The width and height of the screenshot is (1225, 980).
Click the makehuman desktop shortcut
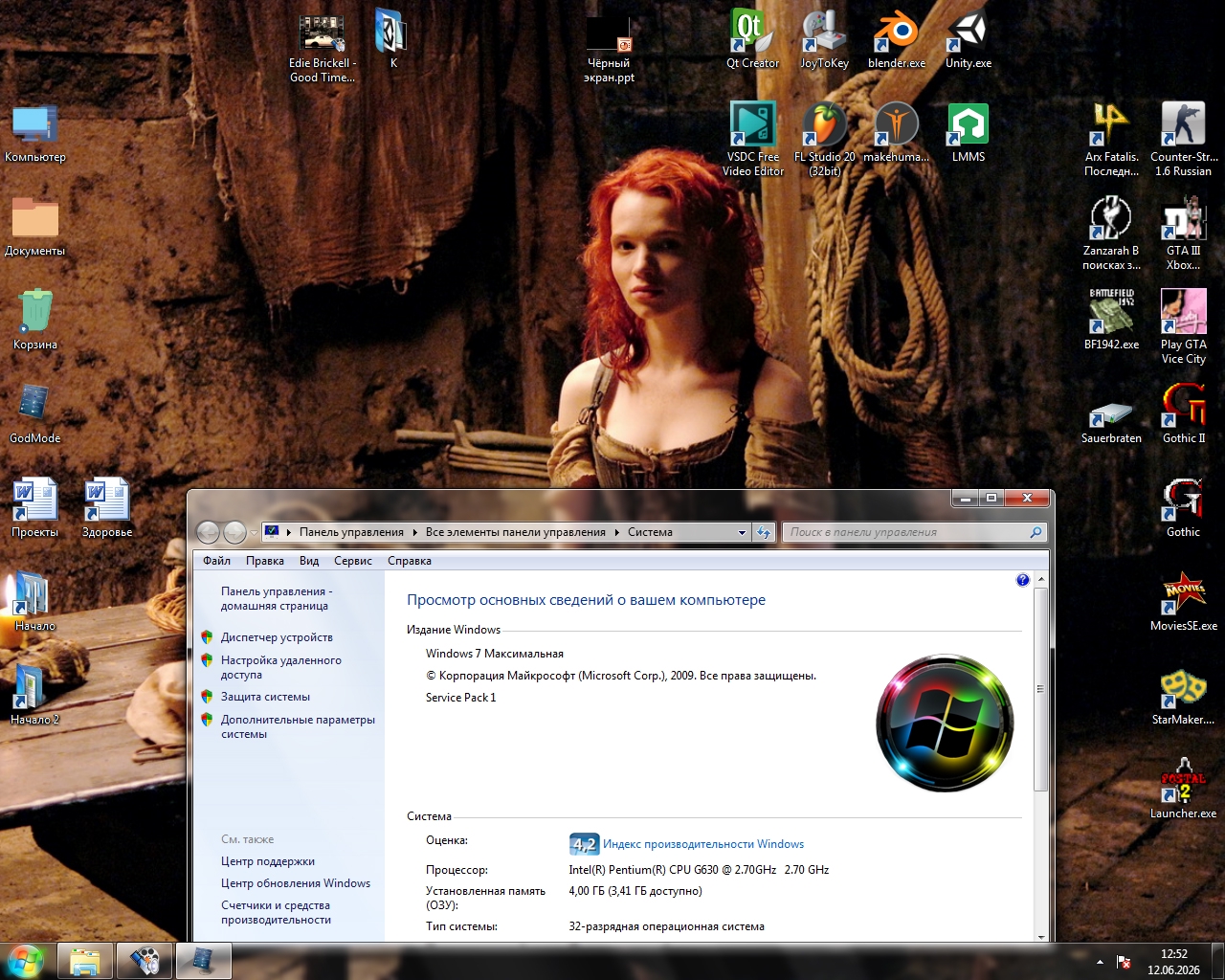897,132
